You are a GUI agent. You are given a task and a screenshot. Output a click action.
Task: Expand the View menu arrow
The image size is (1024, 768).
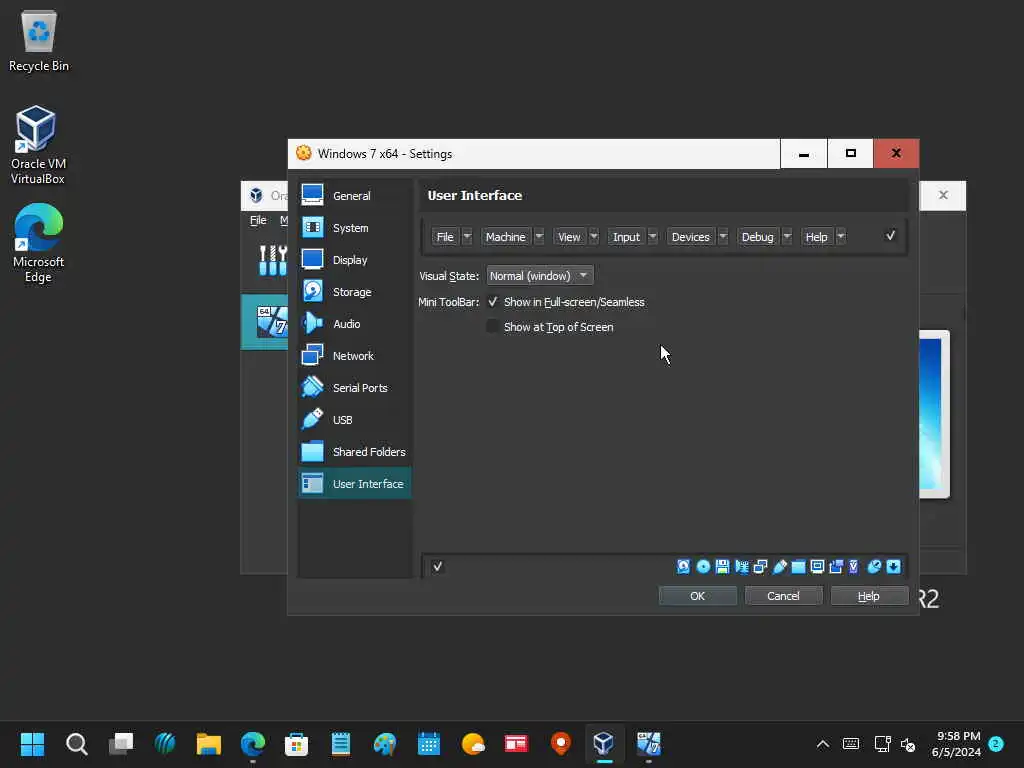594,236
